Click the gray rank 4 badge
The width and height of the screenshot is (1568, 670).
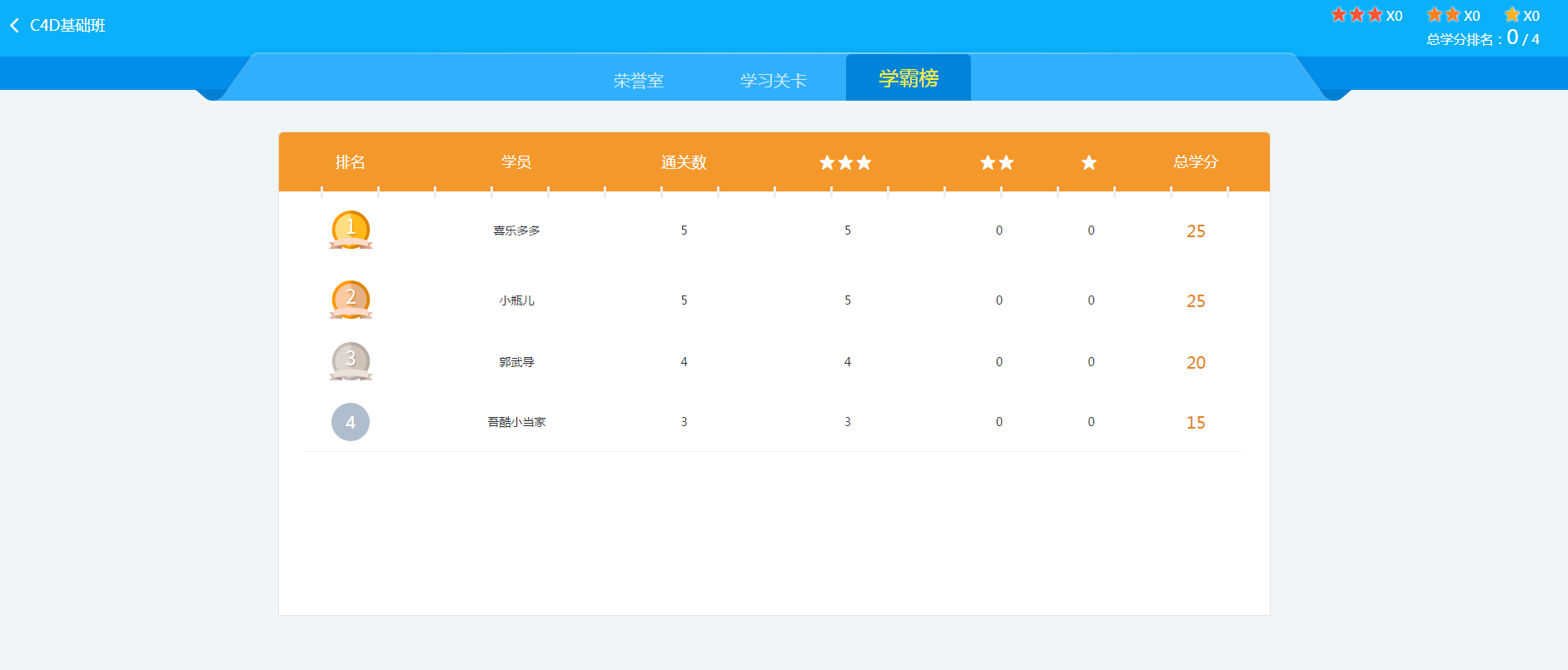(351, 422)
